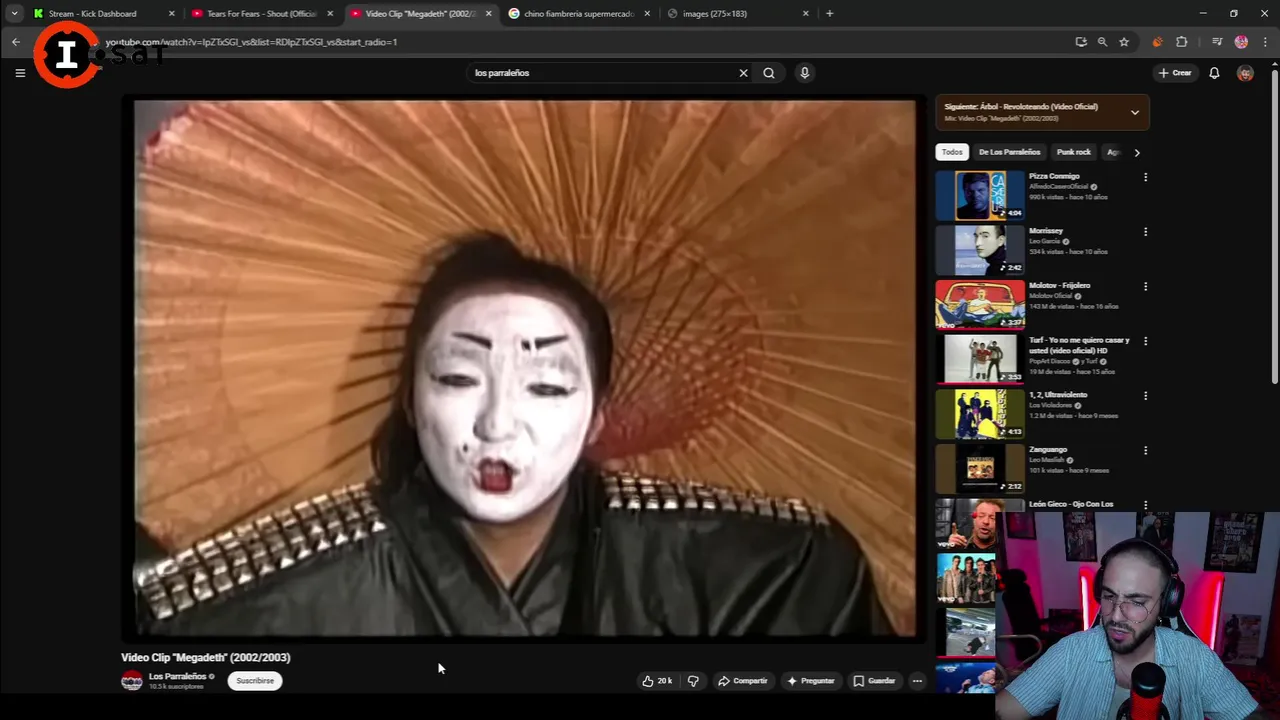The height and width of the screenshot is (720, 1280).
Task: Click the Crear button
Action: tap(1175, 73)
